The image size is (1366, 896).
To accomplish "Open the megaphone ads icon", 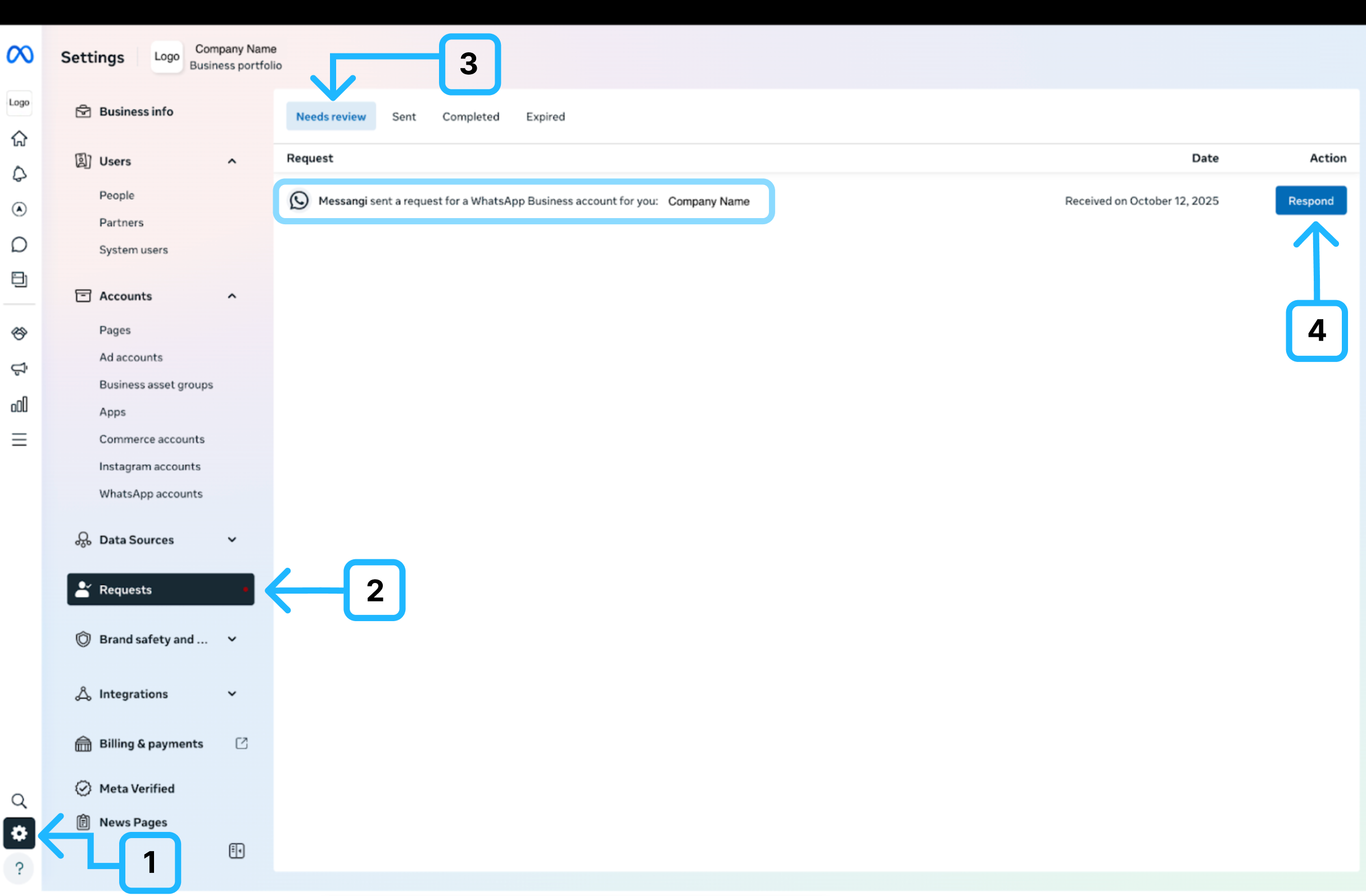I will coord(20,369).
